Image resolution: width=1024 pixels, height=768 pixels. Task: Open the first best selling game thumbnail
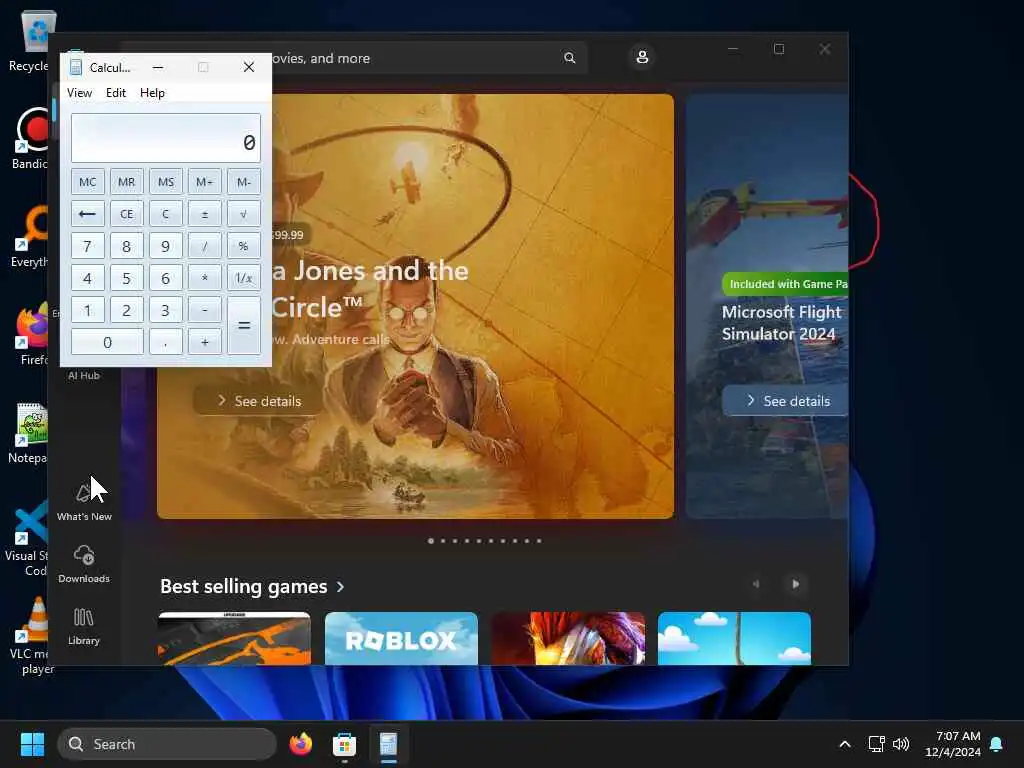(234, 638)
